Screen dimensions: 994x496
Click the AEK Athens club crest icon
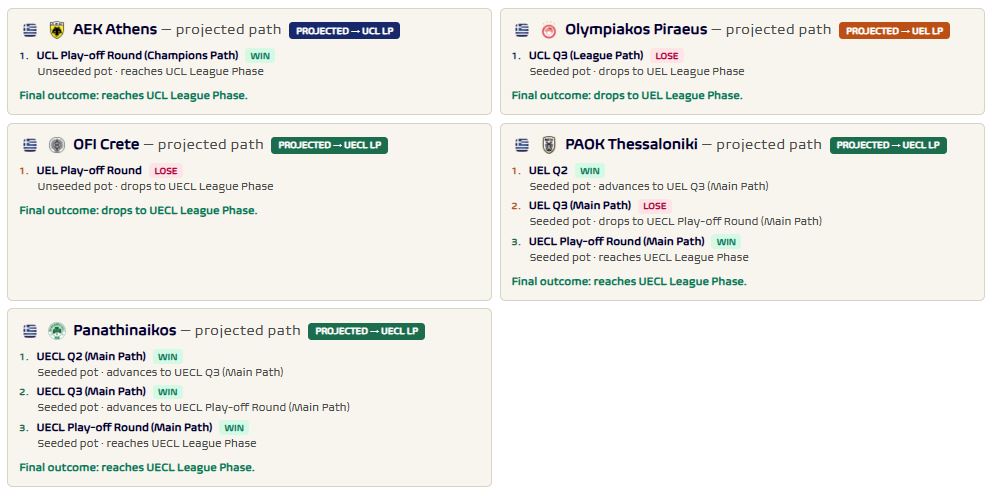click(x=57, y=30)
